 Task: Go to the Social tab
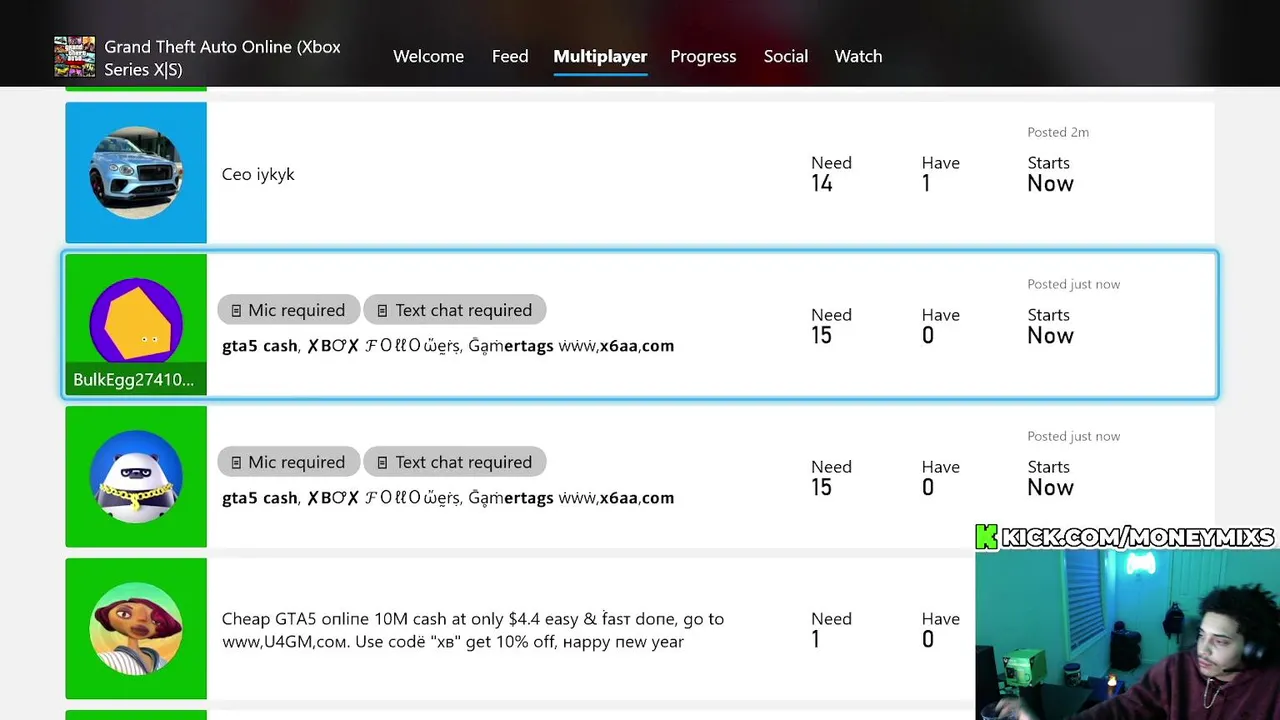click(785, 56)
